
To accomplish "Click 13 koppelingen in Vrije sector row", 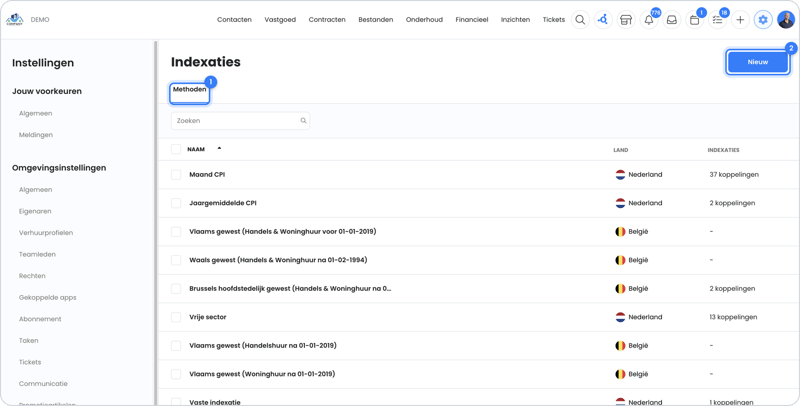I will 733,317.
